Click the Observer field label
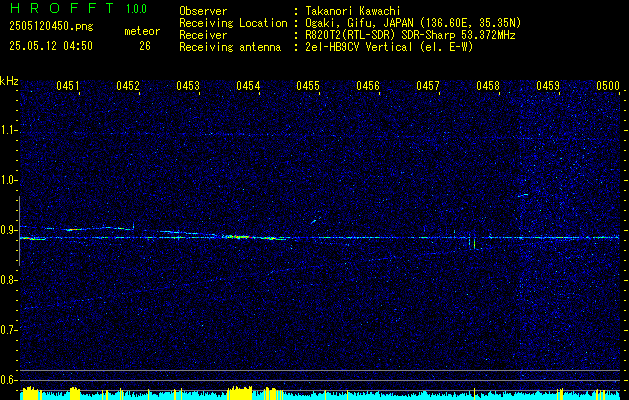This screenshot has height=400, width=629. point(203,11)
